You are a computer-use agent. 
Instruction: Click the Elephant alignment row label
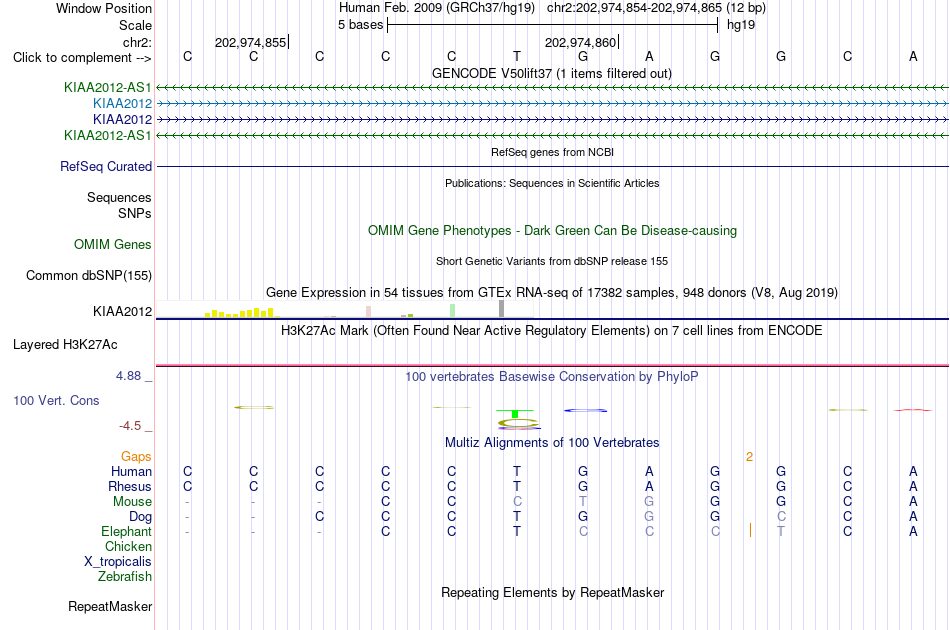click(x=126, y=531)
